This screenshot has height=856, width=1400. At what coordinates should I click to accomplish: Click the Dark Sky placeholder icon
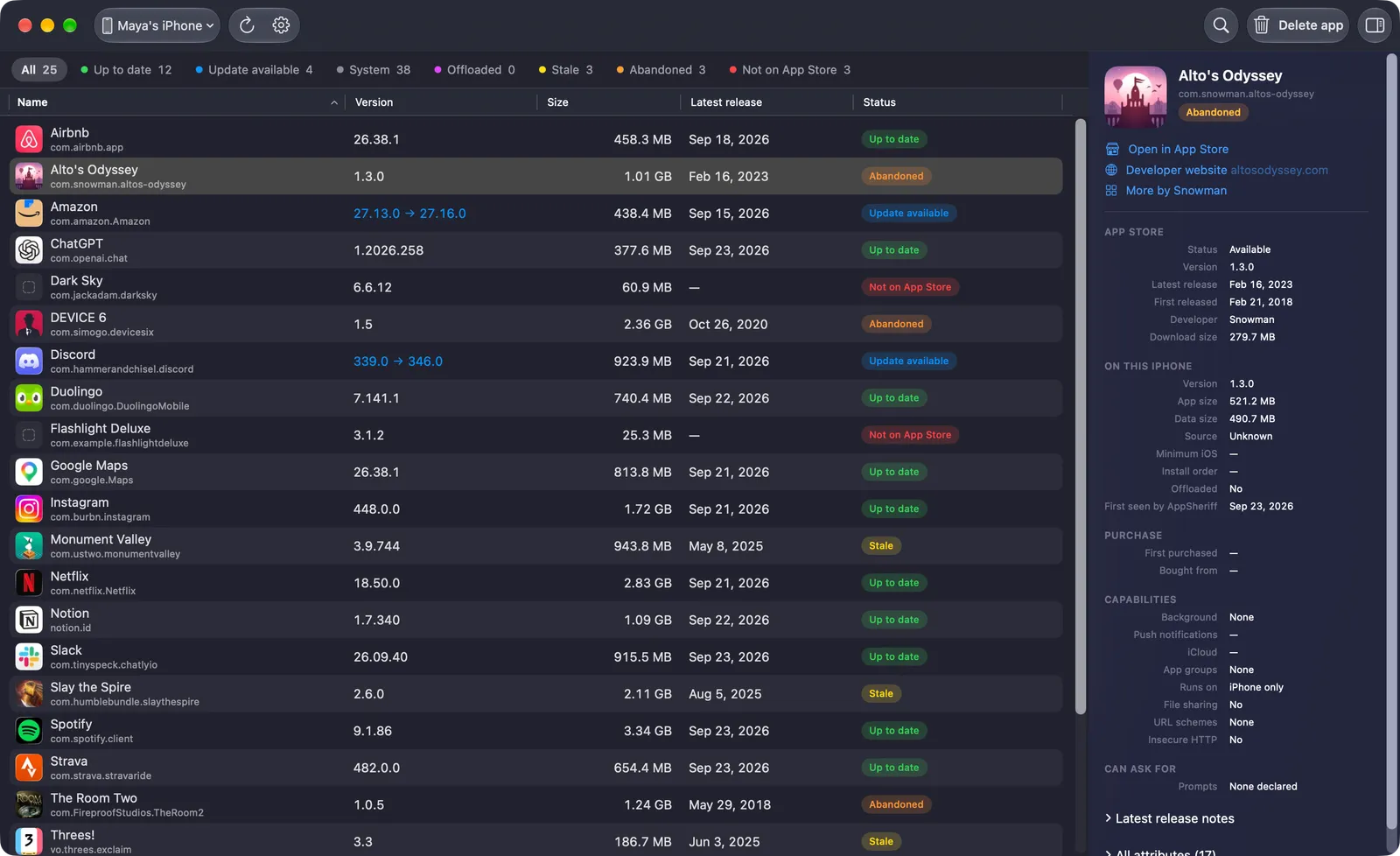(29, 287)
